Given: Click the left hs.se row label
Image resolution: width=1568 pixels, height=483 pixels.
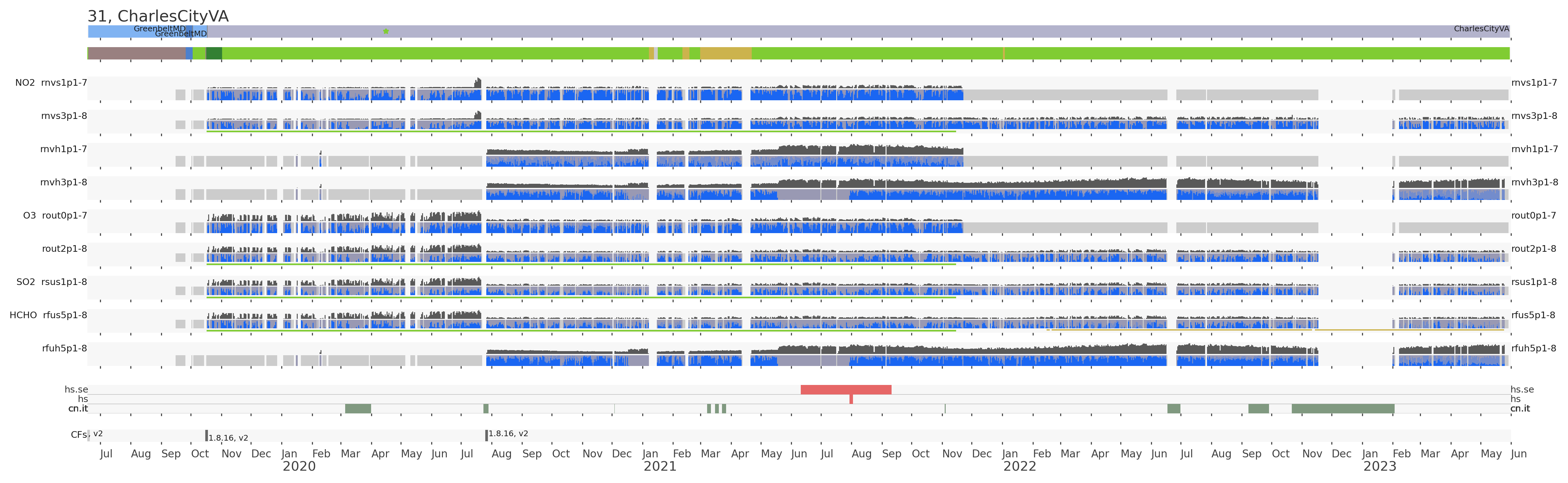Looking at the screenshot, I should 76,389.
